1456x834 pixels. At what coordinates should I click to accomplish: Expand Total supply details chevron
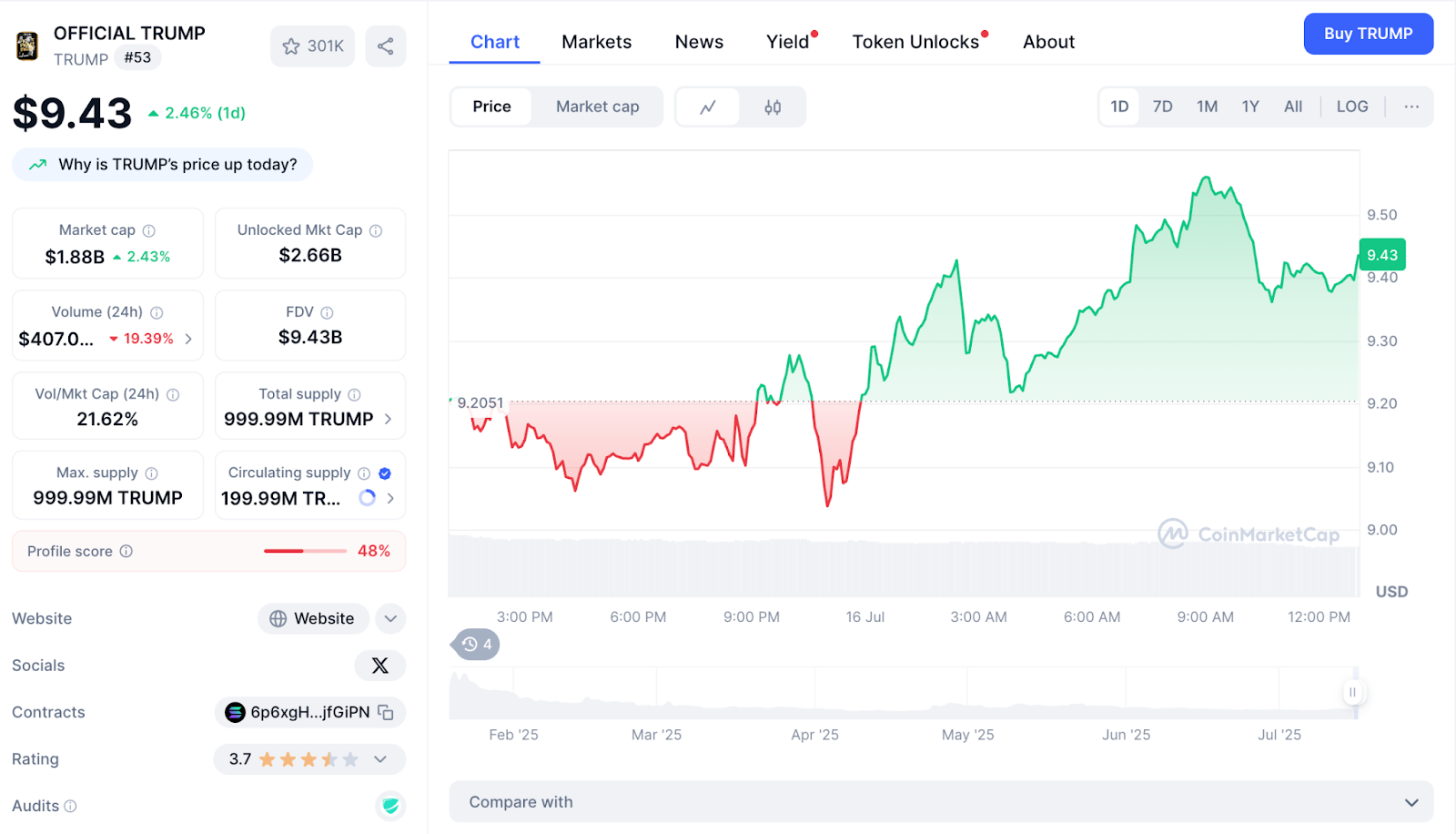[388, 419]
